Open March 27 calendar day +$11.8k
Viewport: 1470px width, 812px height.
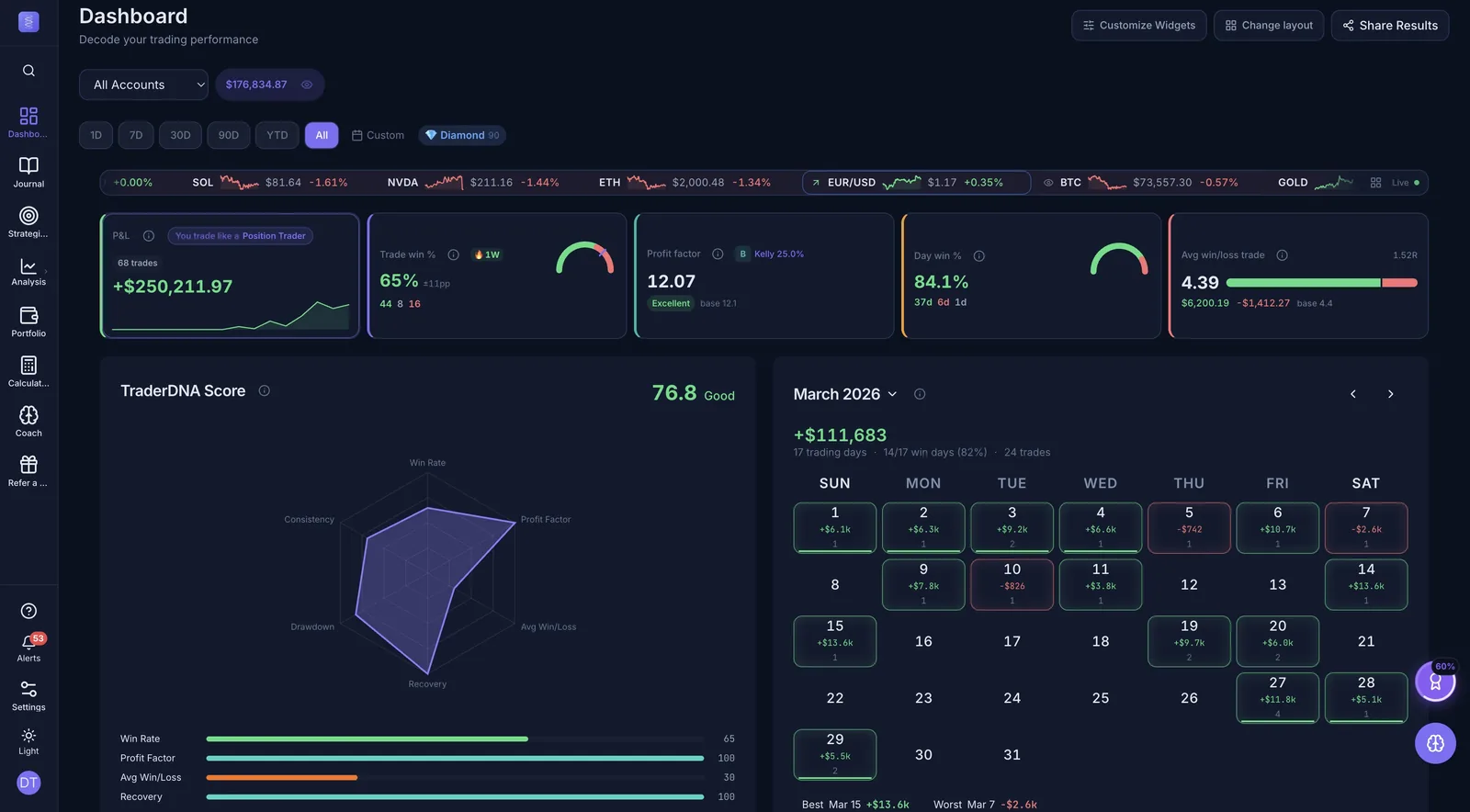click(x=1277, y=698)
